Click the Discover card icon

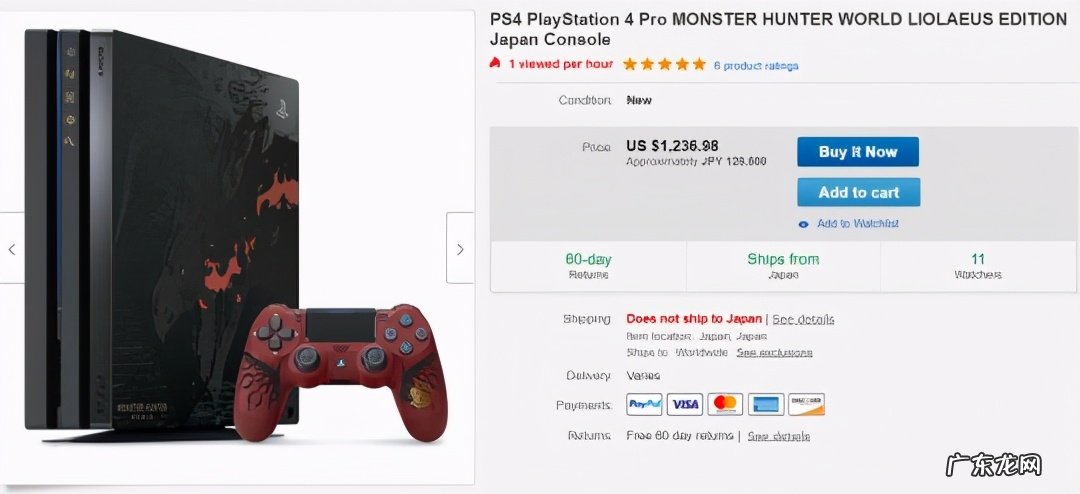coord(806,404)
